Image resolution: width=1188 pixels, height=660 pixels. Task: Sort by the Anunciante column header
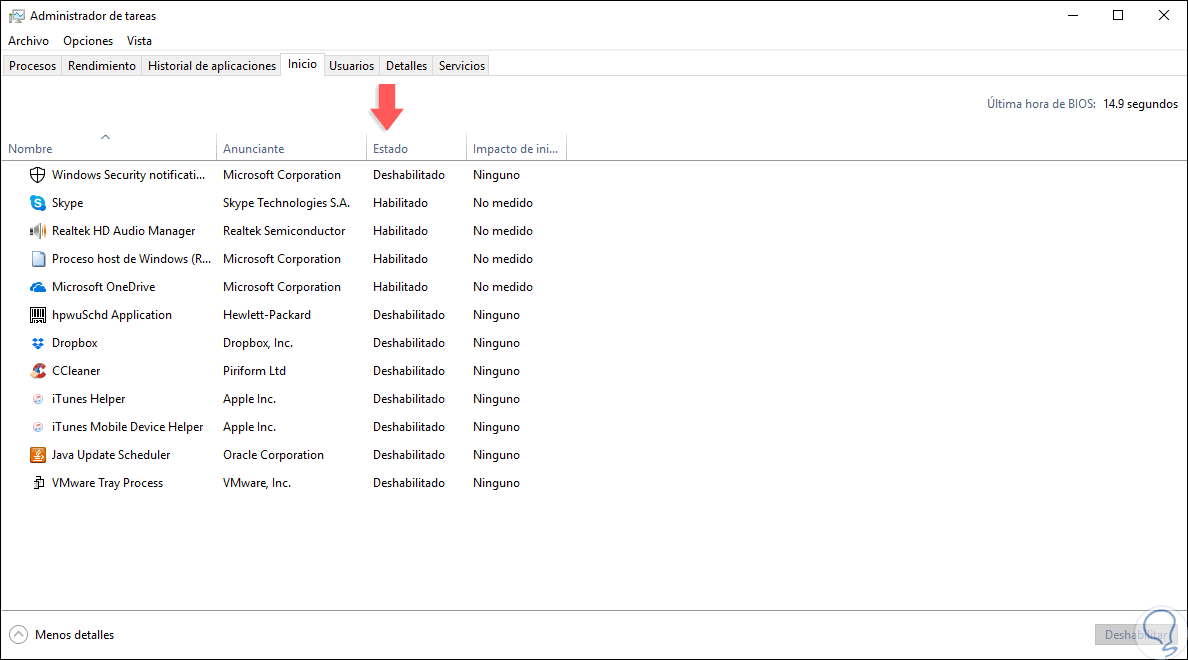click(292, 149)
